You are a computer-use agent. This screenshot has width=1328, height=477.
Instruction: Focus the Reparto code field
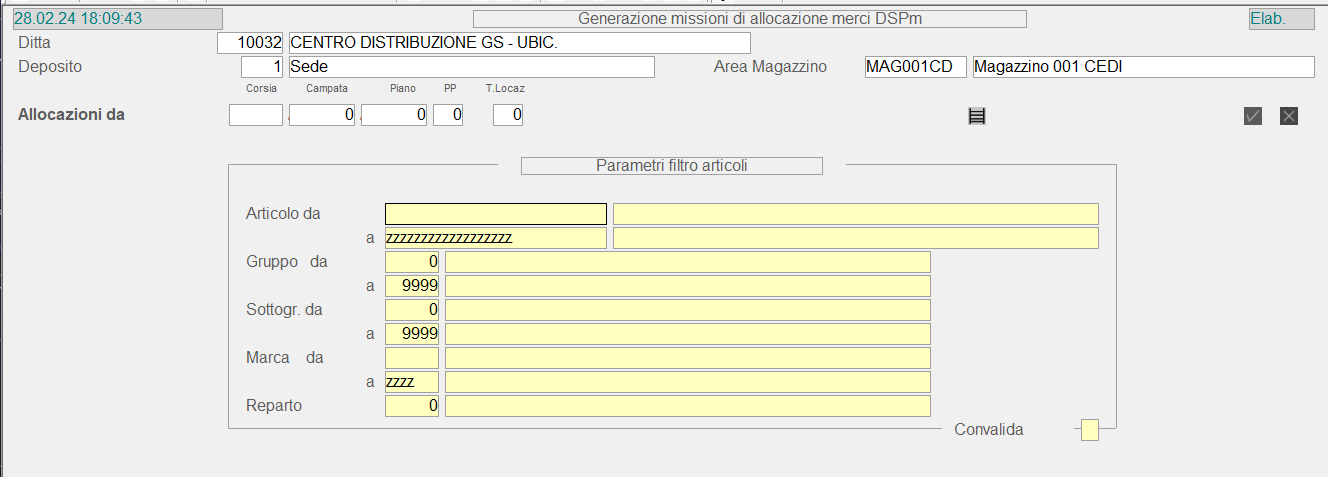pyautogui.click(x=412, y=406)
